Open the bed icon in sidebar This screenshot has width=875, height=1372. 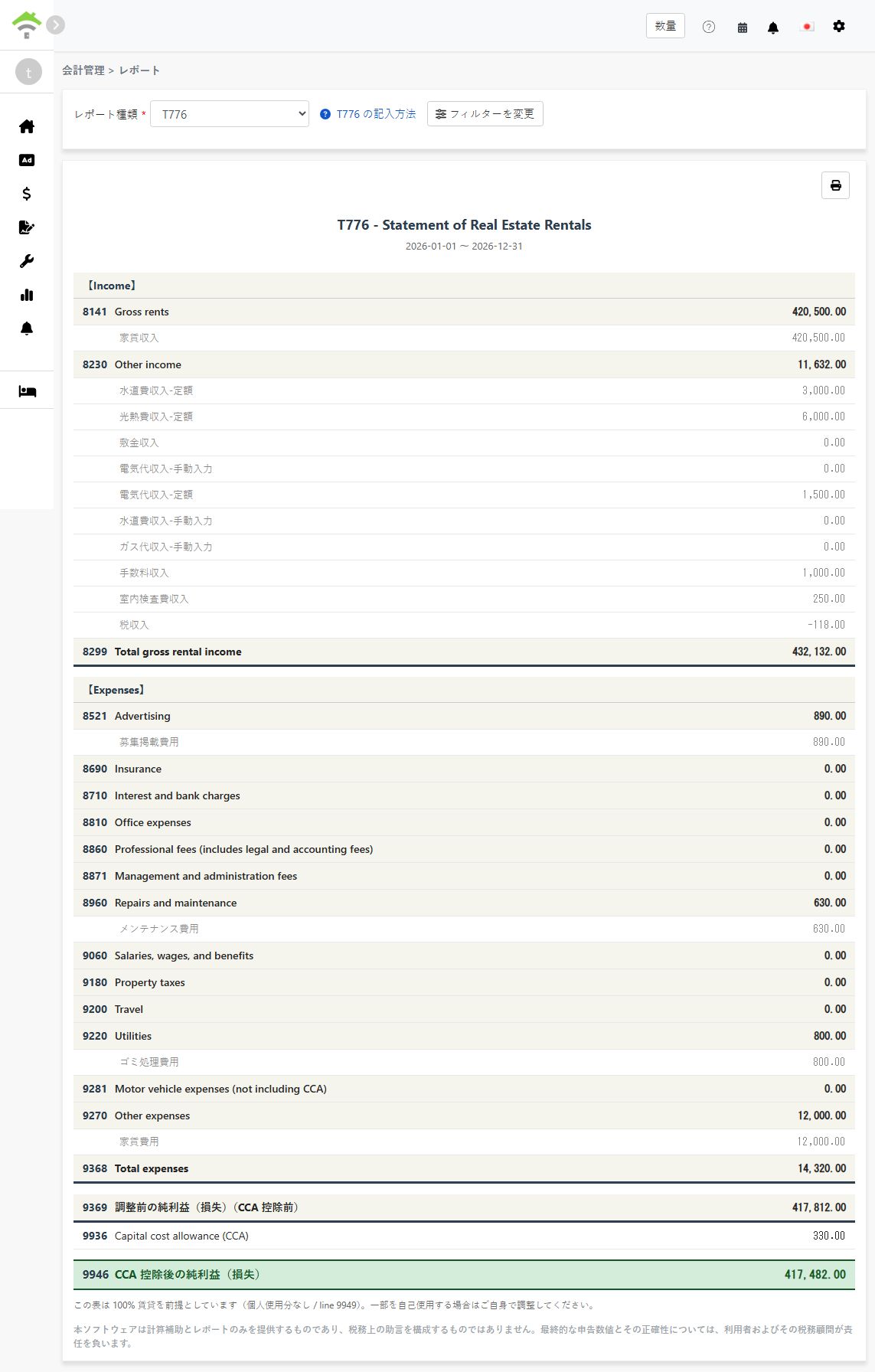pos(27,391)
